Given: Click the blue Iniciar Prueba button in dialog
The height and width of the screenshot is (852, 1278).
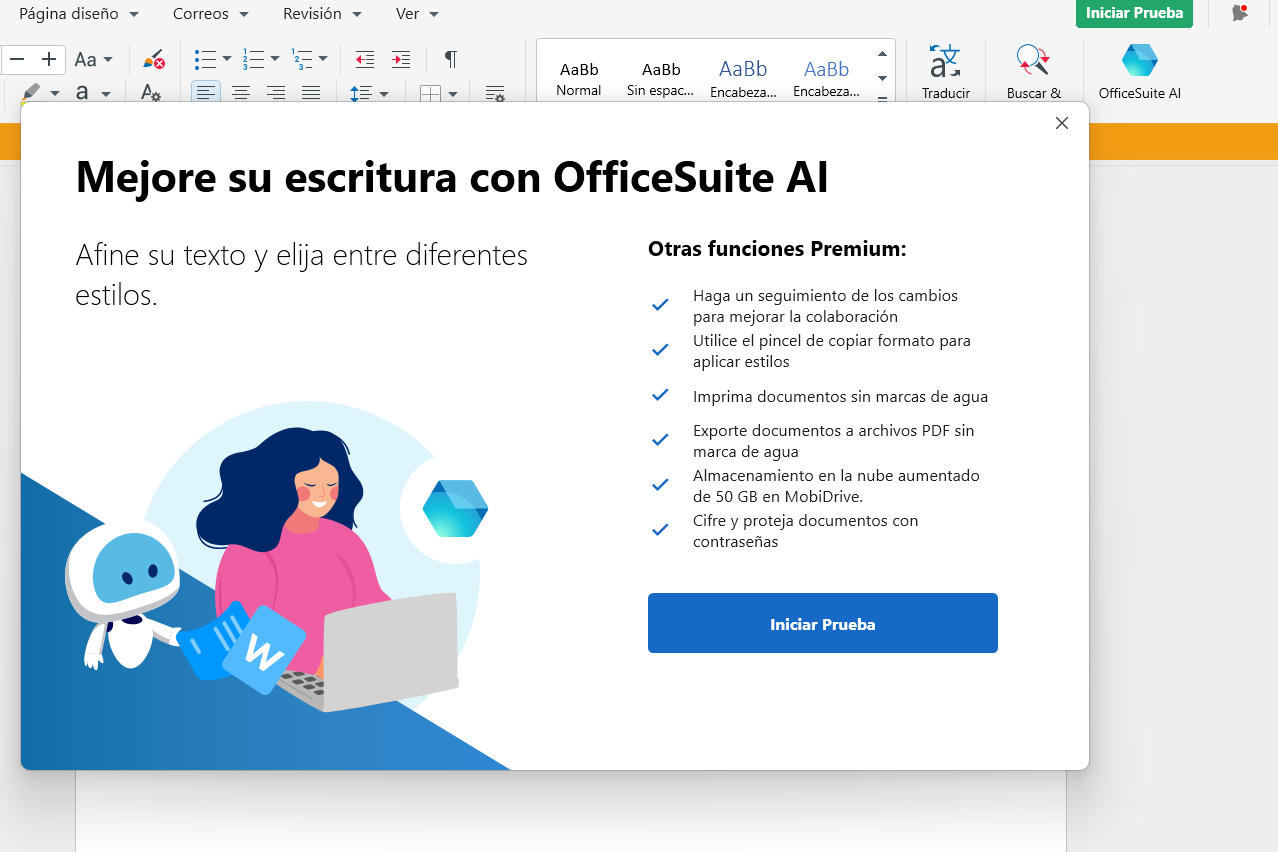Looking at the screenshot, I should (x=823, y=623).
